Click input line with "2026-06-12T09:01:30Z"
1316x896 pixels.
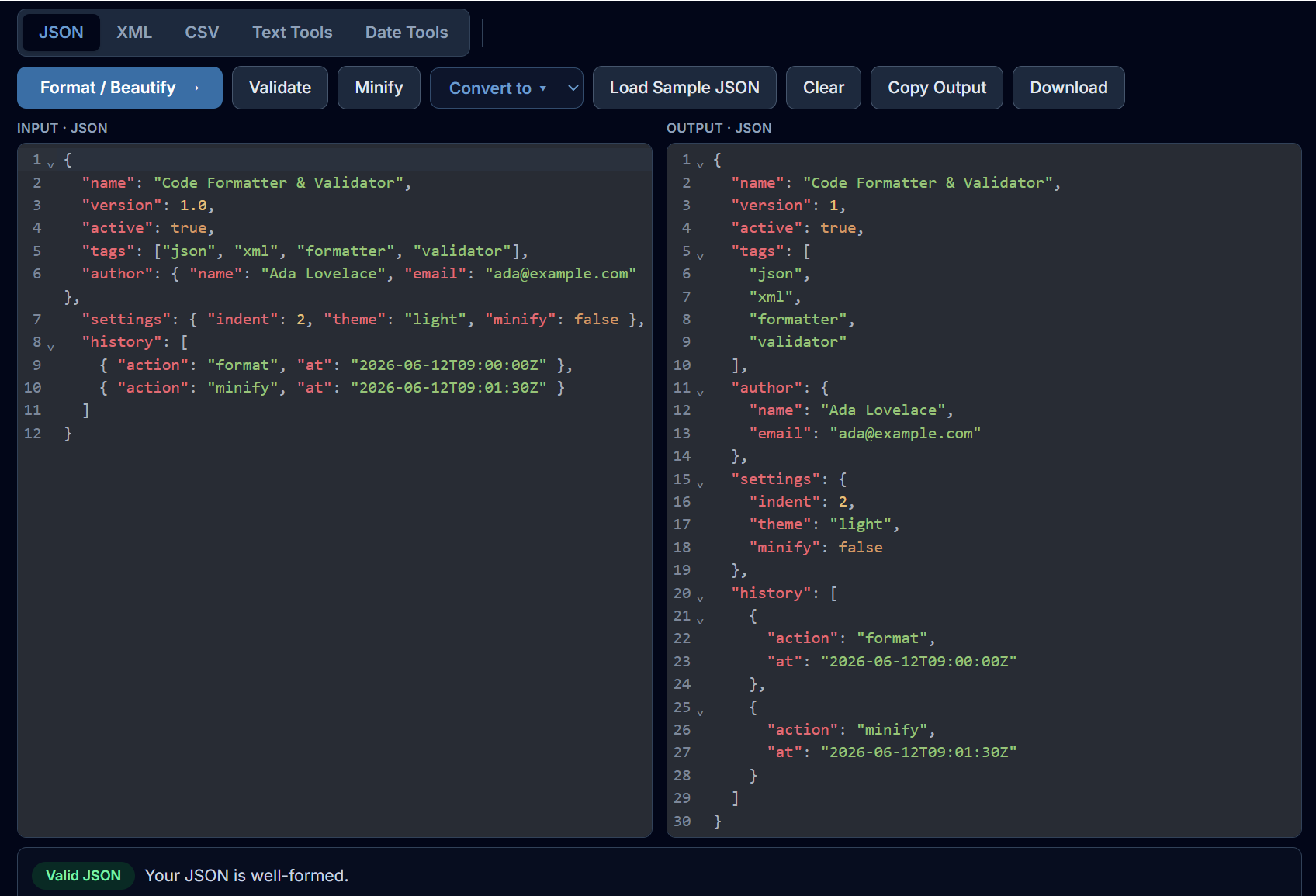click(x=332, y=388)
